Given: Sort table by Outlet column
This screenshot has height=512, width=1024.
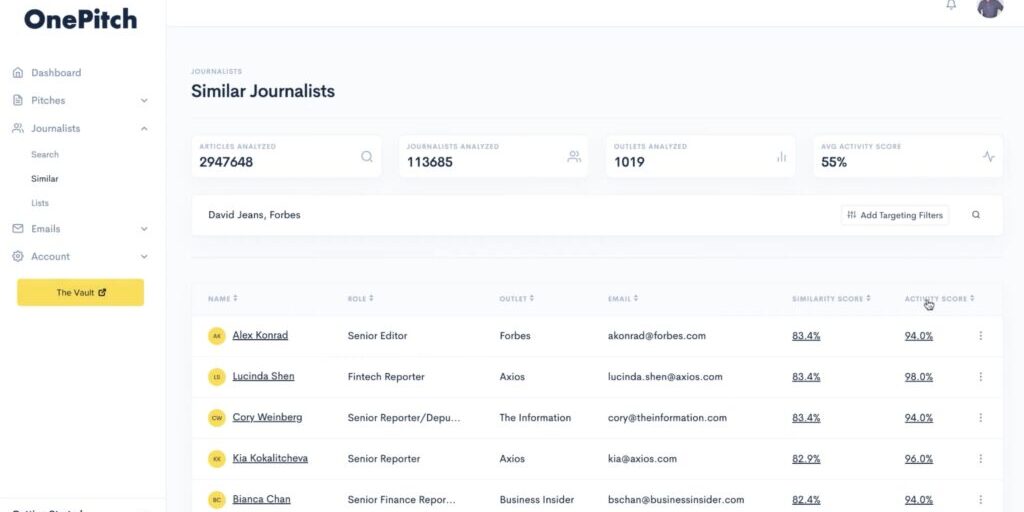Looking at the screenshot, I should click(517, 298).
